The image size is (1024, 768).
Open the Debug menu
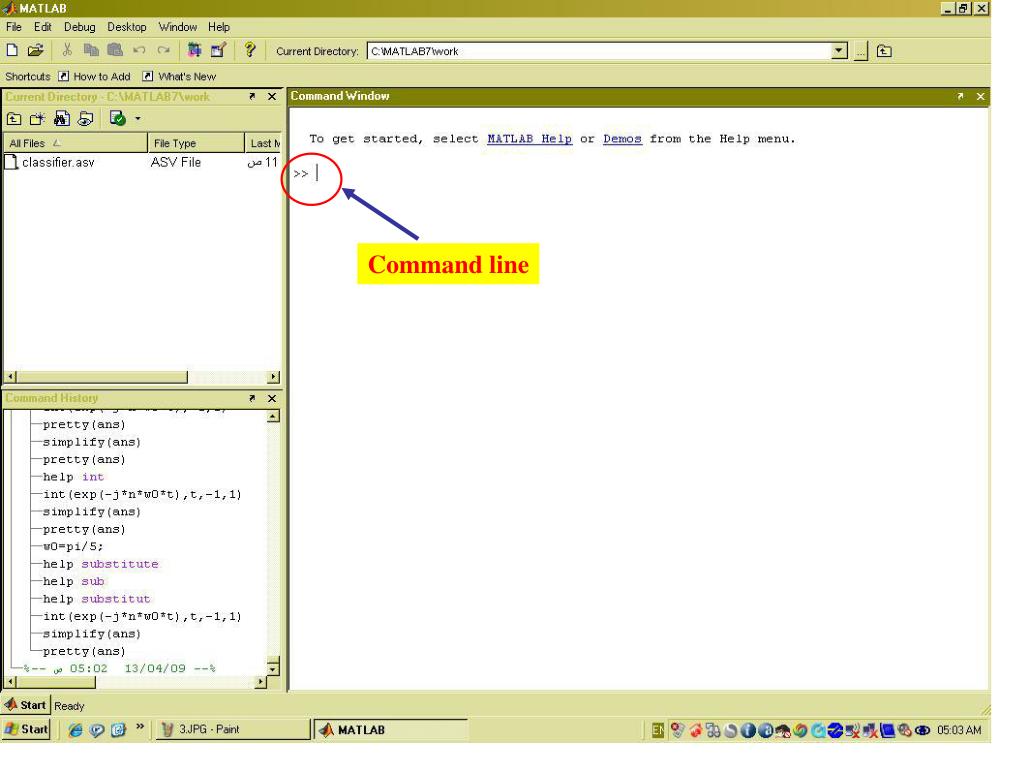[80, 27]
